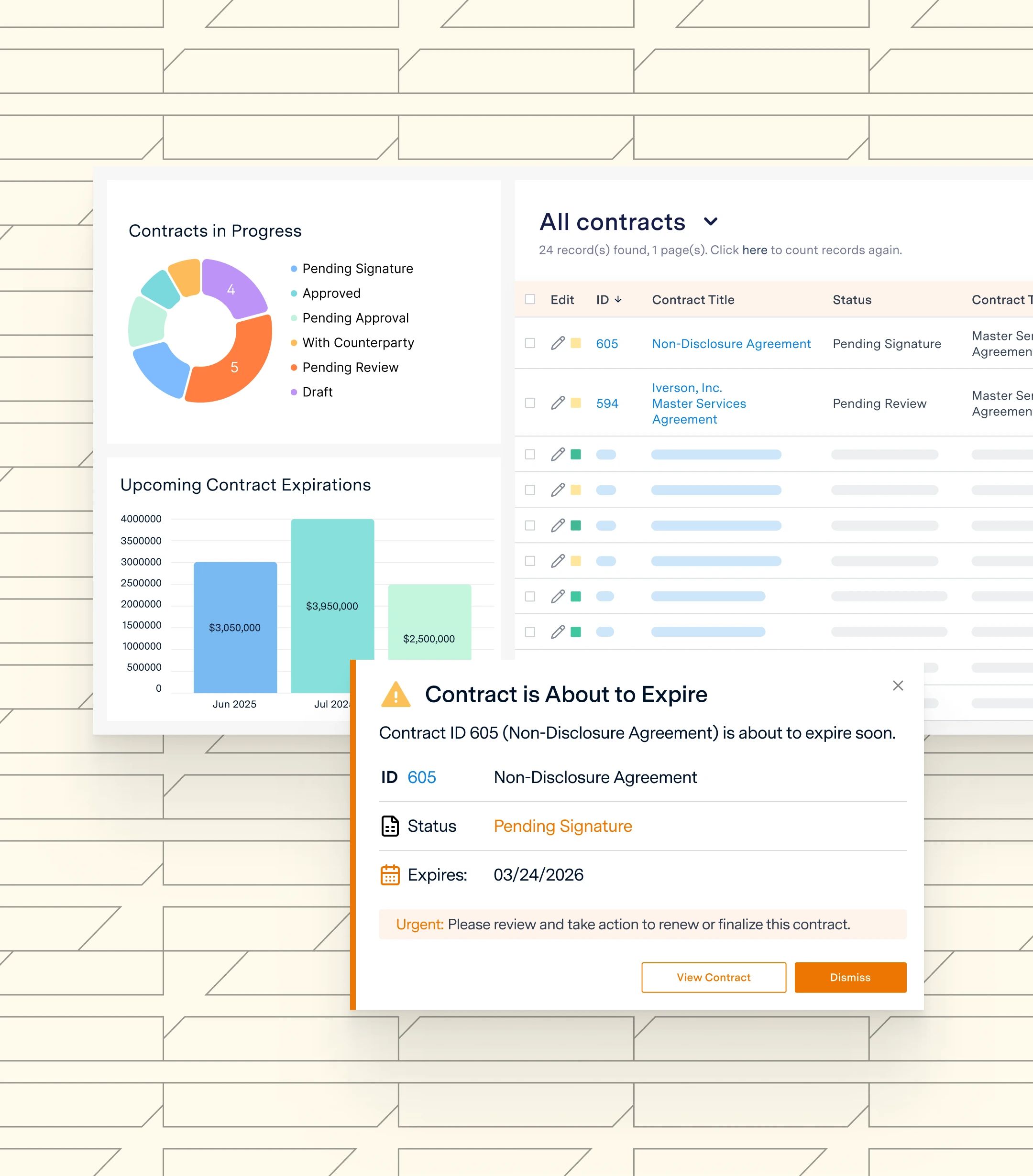Click the "Jun 2025" axis label
The height and width of the screenshot is (1176, 1033).
click(234, 704)
